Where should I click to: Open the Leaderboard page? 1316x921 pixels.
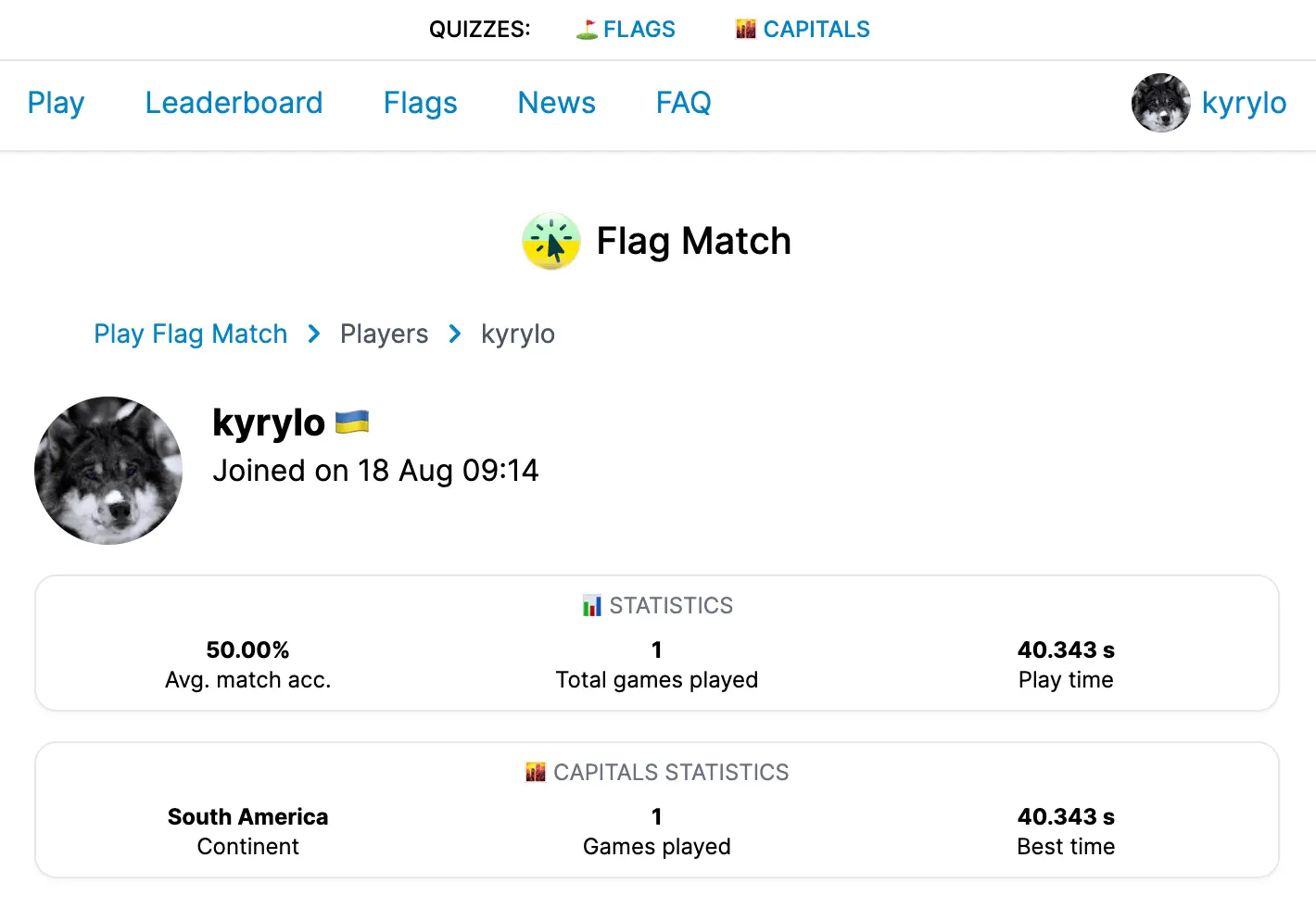(x=234, y=103)
